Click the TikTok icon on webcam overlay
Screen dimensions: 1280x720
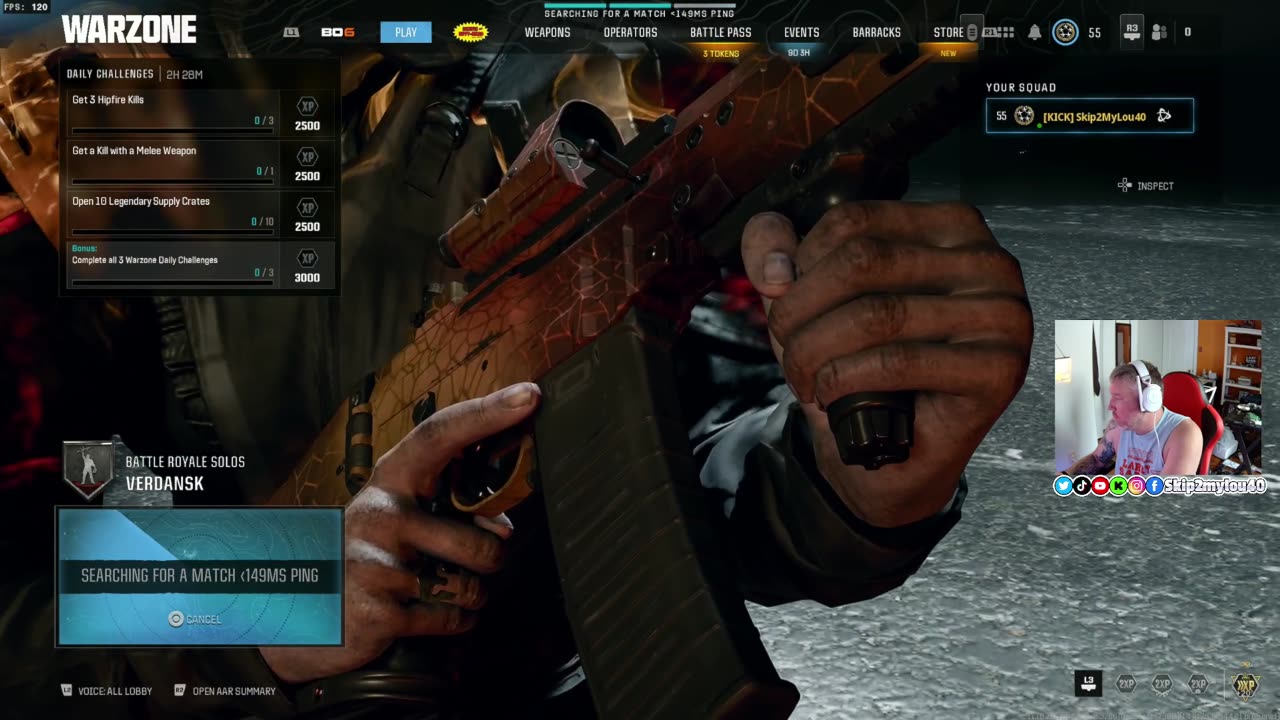[1082, 486]
